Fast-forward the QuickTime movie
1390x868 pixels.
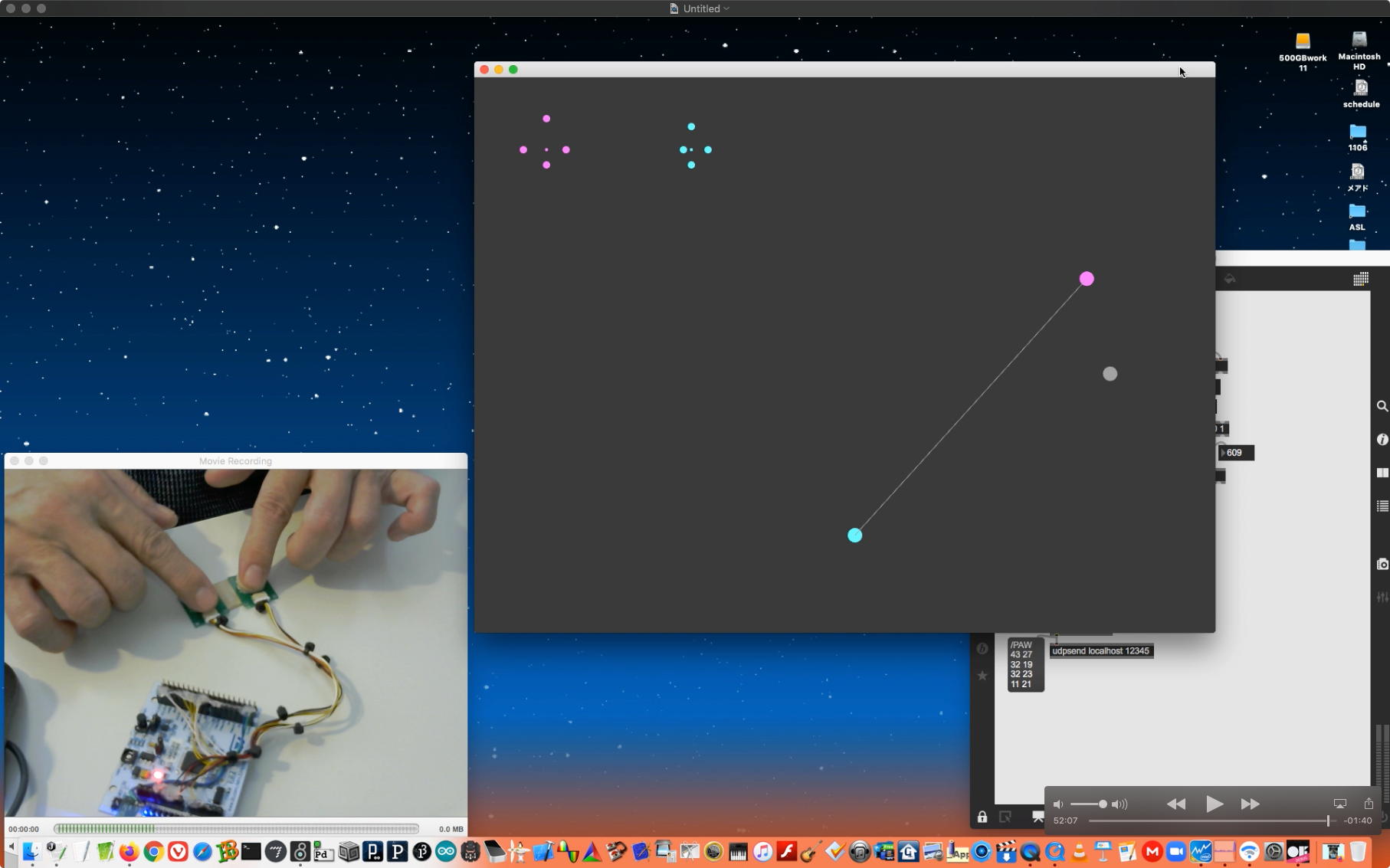coord(1251,804)
